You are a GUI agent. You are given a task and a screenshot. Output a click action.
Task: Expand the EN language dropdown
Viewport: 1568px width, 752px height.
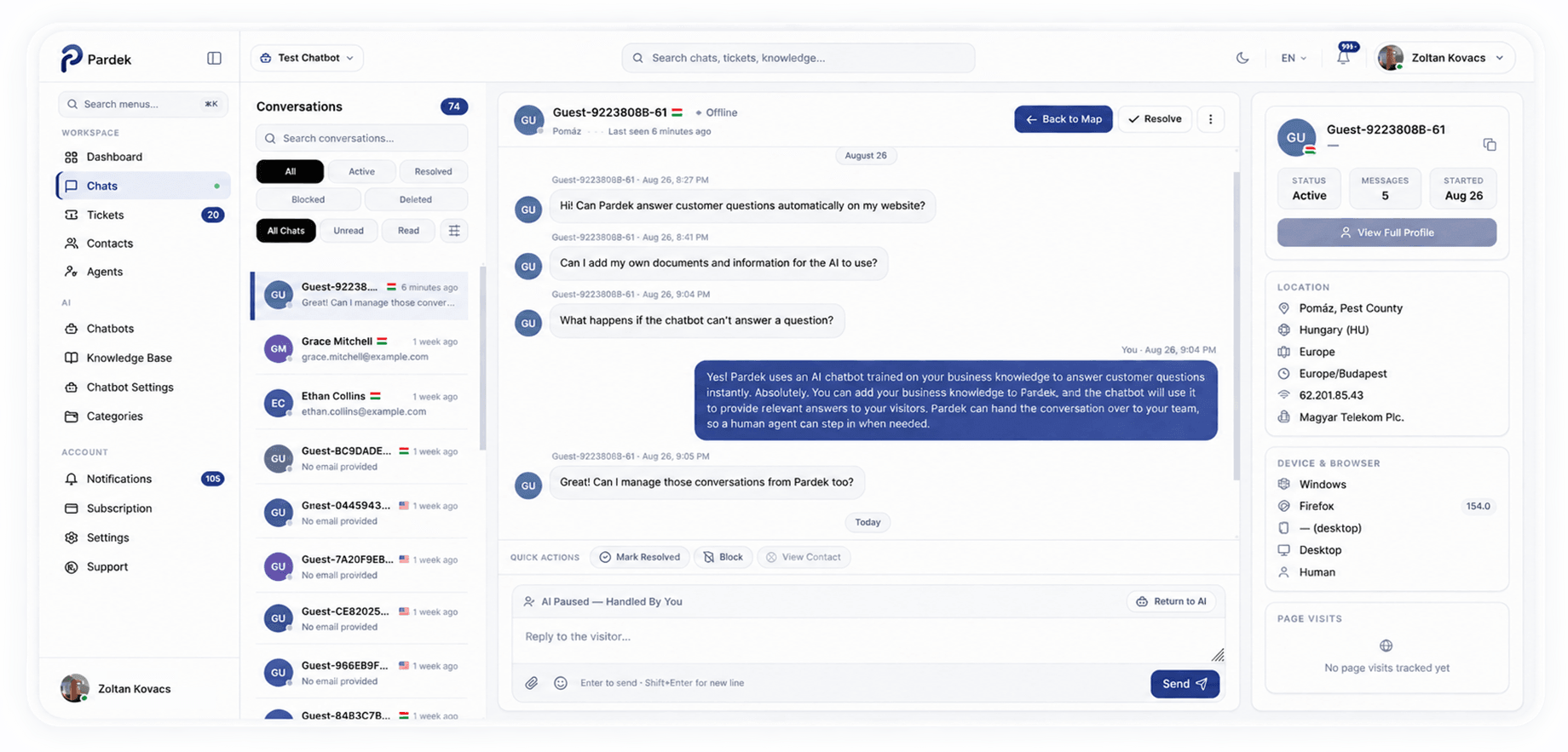[x=1294, y=58]
